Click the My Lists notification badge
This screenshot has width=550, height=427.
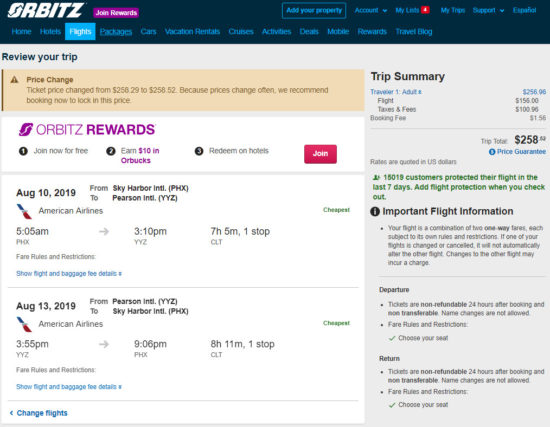[x=425, y=10]
